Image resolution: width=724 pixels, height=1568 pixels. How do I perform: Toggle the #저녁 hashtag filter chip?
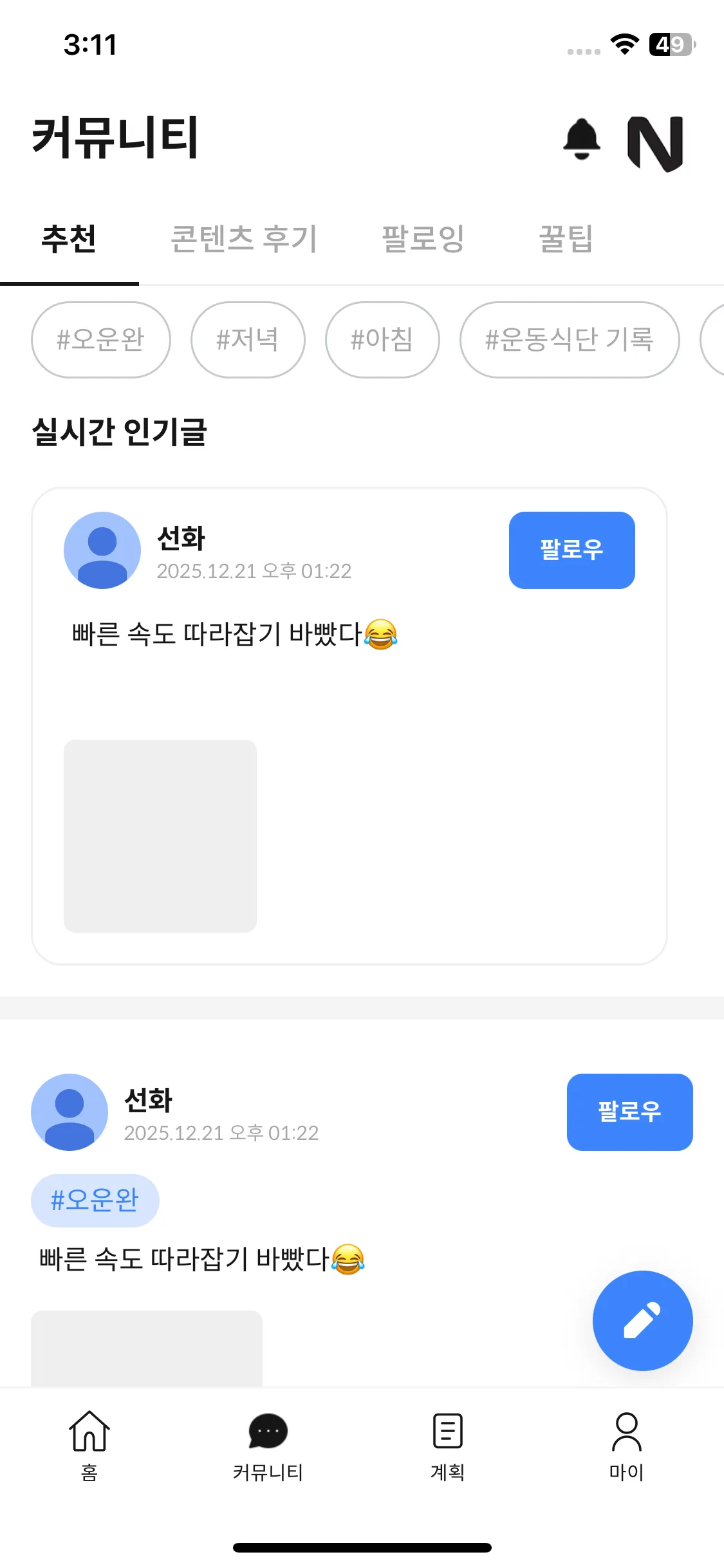248,340
